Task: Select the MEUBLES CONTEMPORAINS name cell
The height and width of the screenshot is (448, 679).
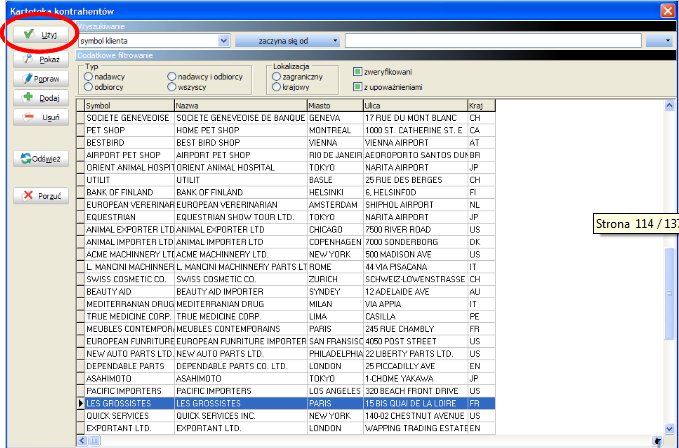Action: pyautogui.click(x=241, y=329)
